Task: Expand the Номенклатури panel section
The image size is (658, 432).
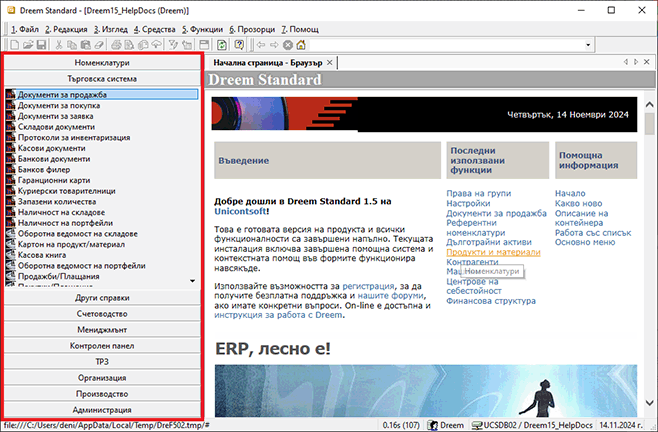Action: coord(102,63)
